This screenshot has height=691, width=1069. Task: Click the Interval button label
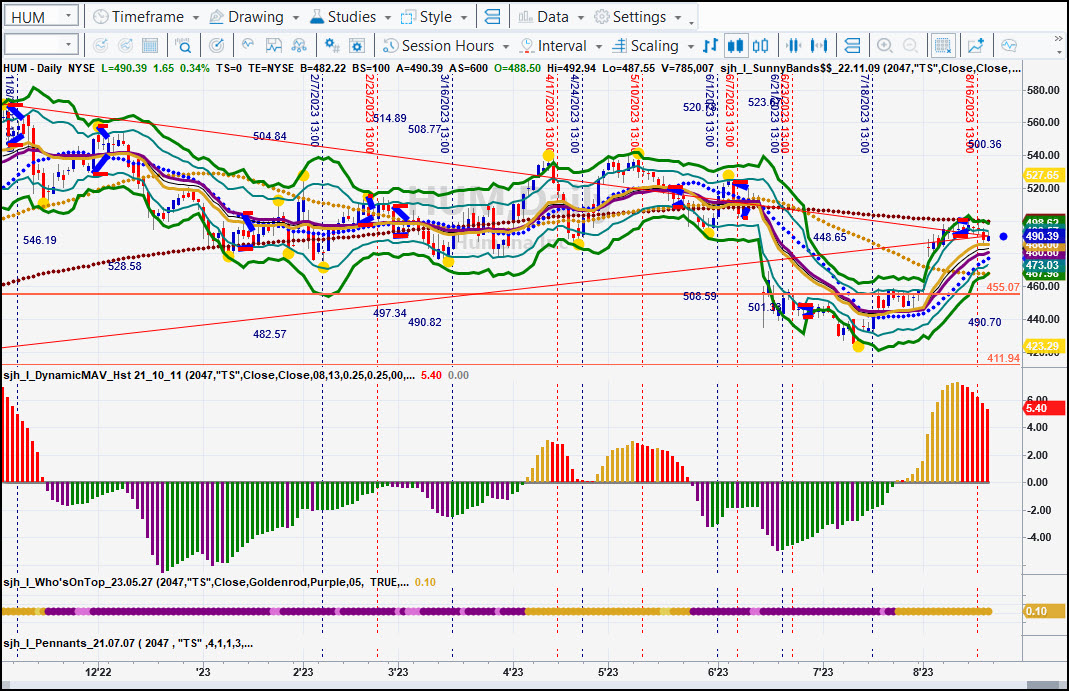coord(562,46)
